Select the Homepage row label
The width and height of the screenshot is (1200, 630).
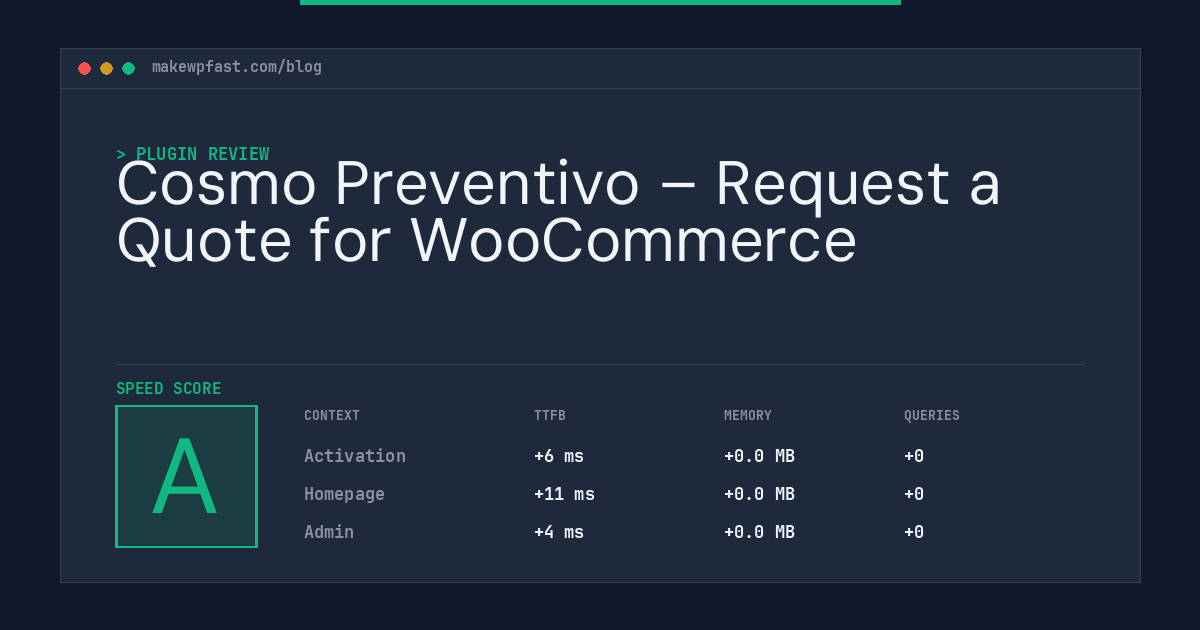[344, 494]
